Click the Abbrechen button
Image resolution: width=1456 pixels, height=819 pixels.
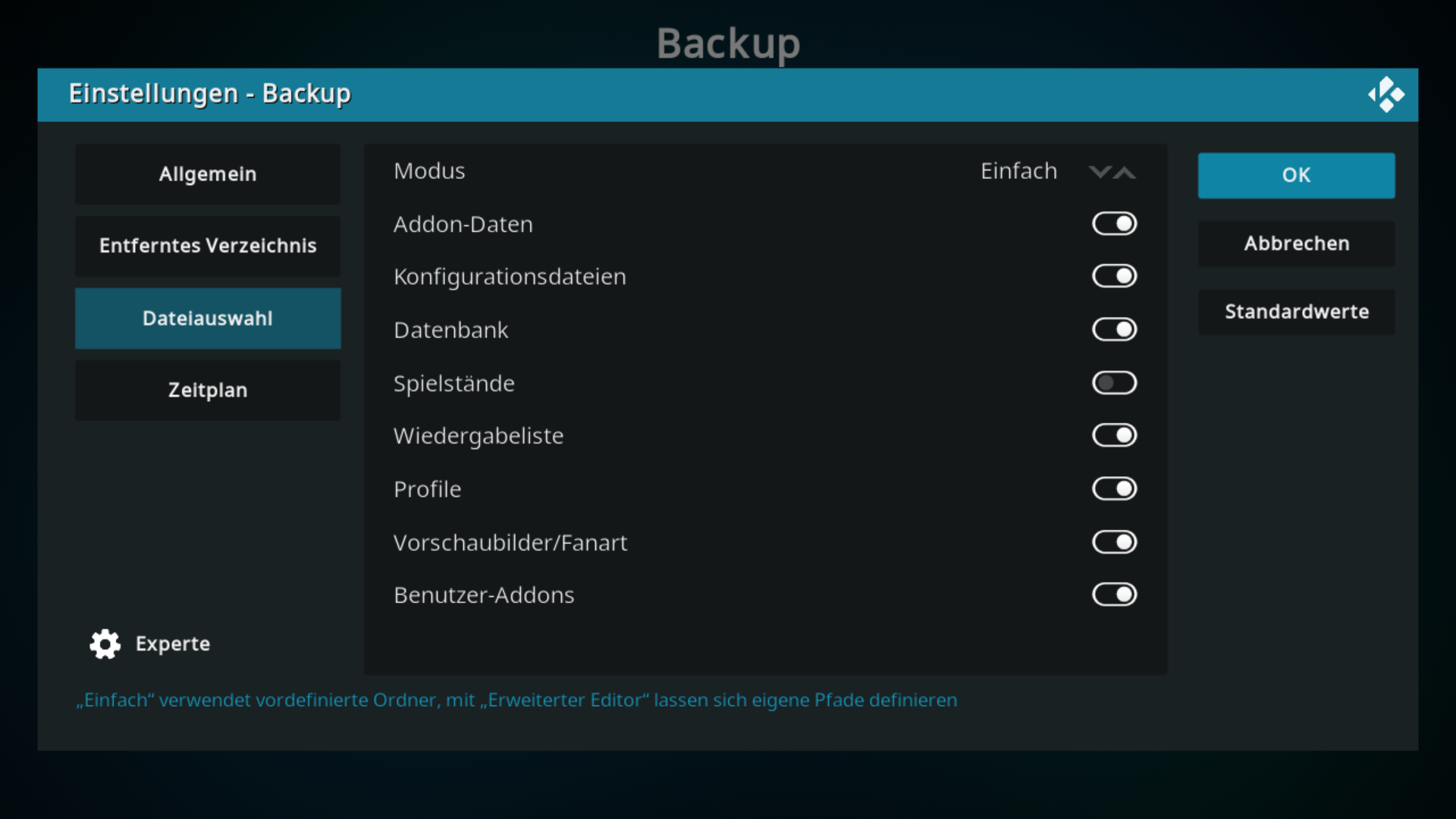tap(1296, 243)
